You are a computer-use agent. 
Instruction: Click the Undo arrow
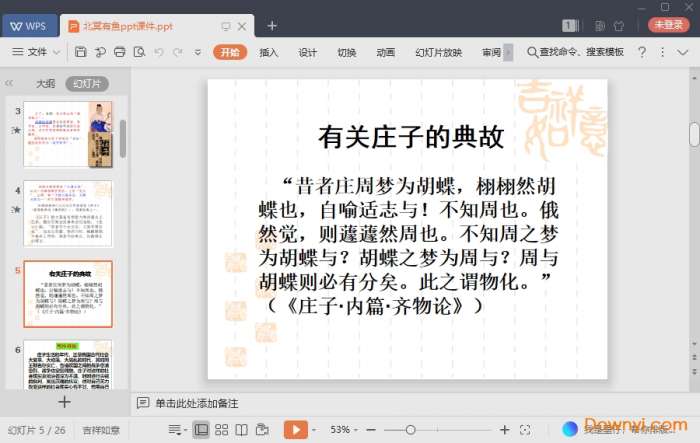158,52
